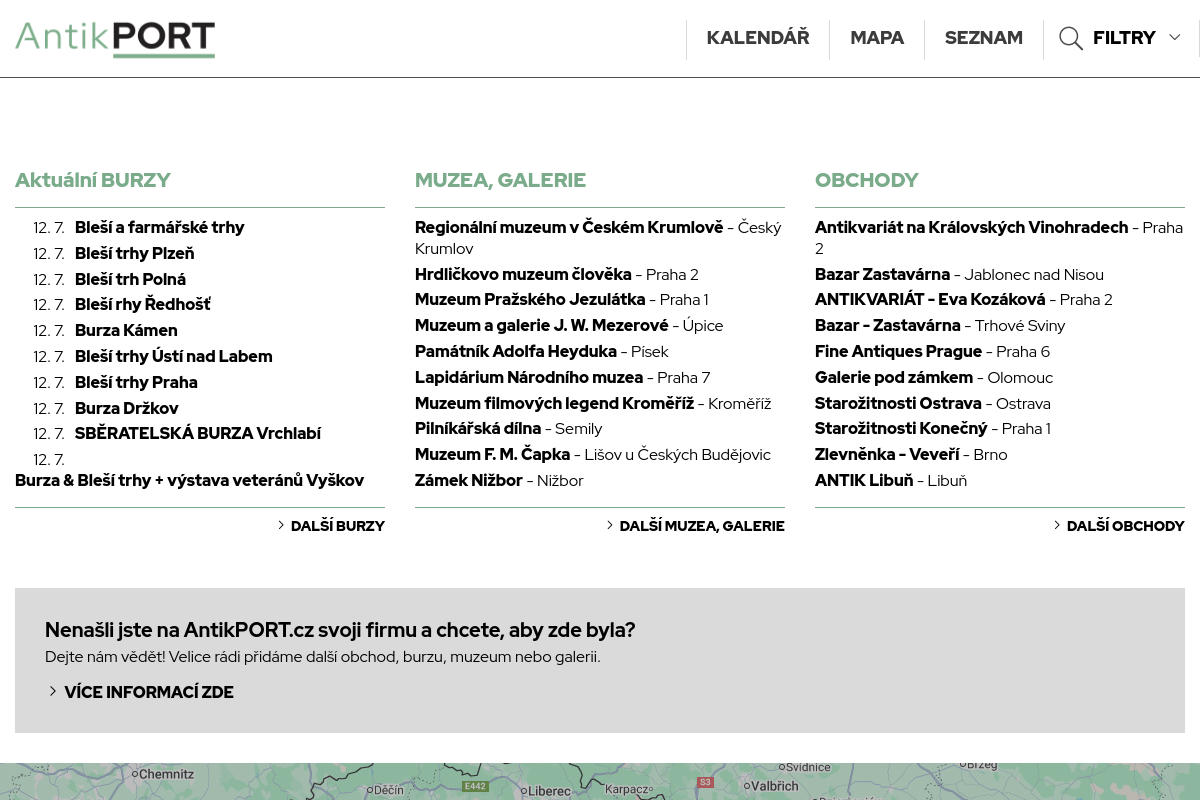
Task: Open Burza & Bleší trhy Vyškov event
Action: click(x=190, y=481)
